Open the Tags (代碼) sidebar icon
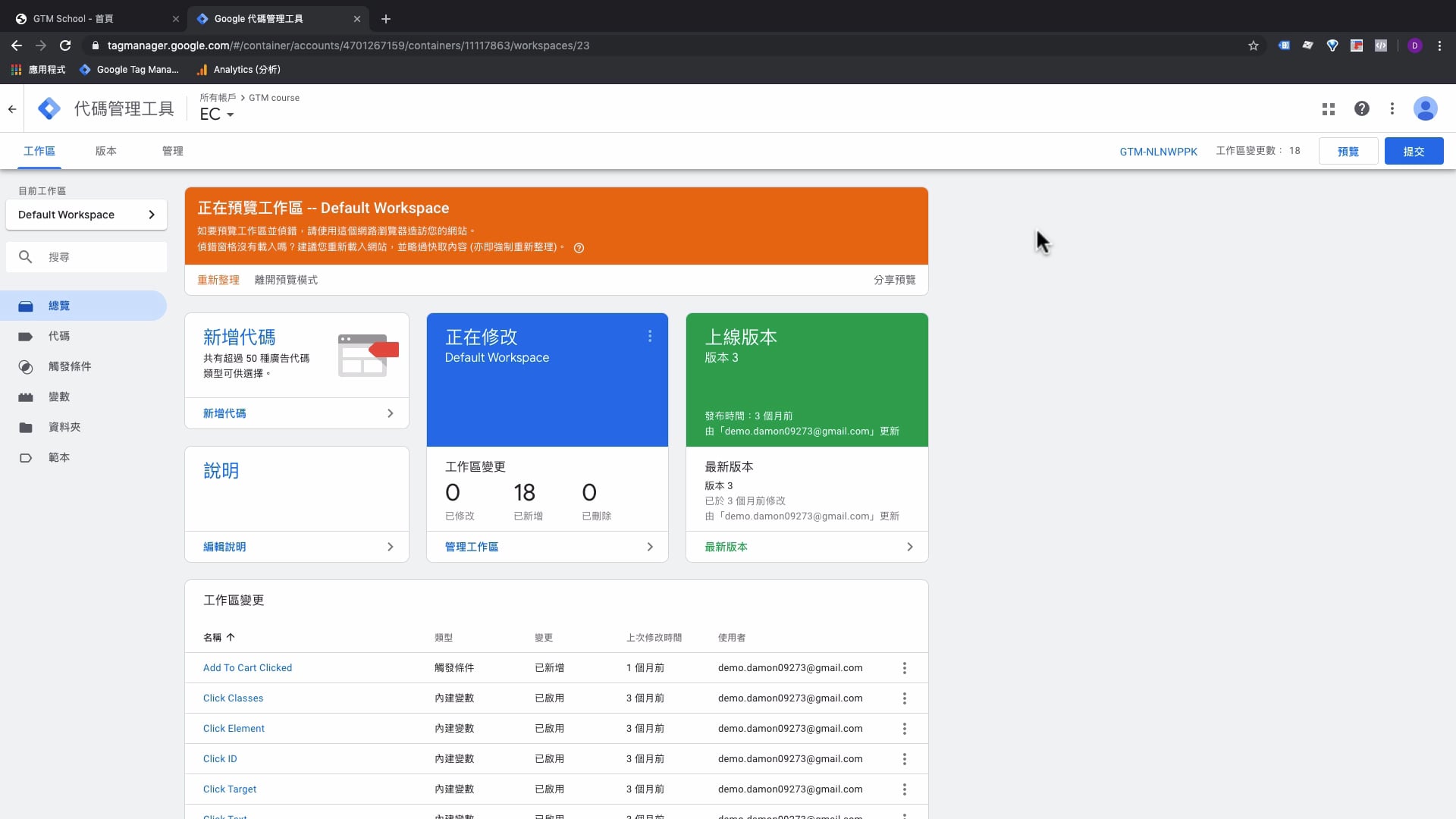Viewport: 1456px width, 819px height. pos(26,336)
